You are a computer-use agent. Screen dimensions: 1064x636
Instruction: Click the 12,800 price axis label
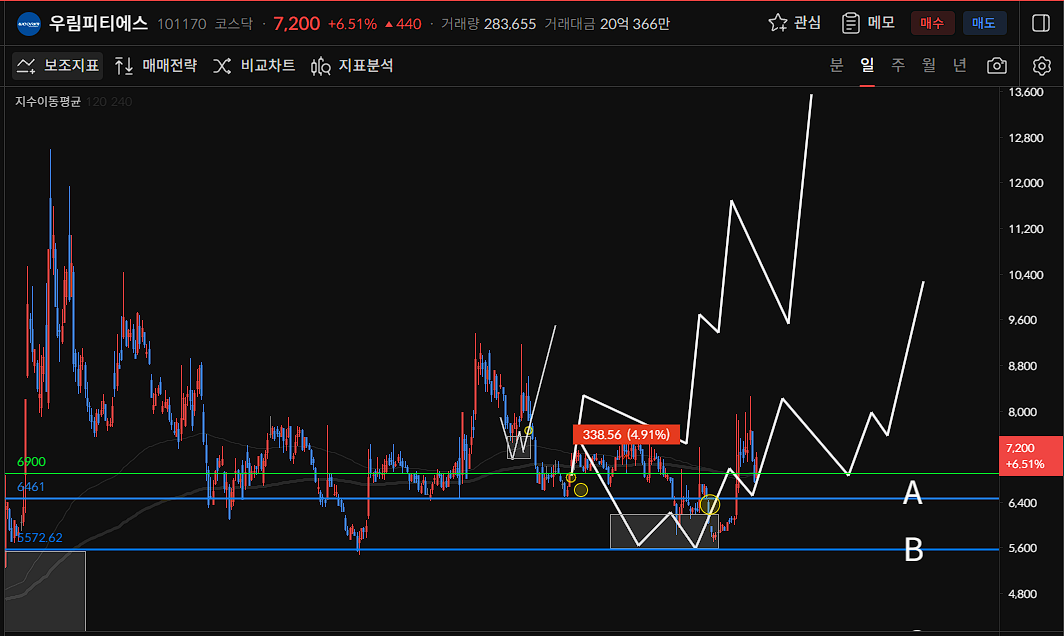[x=1026, y=138]
